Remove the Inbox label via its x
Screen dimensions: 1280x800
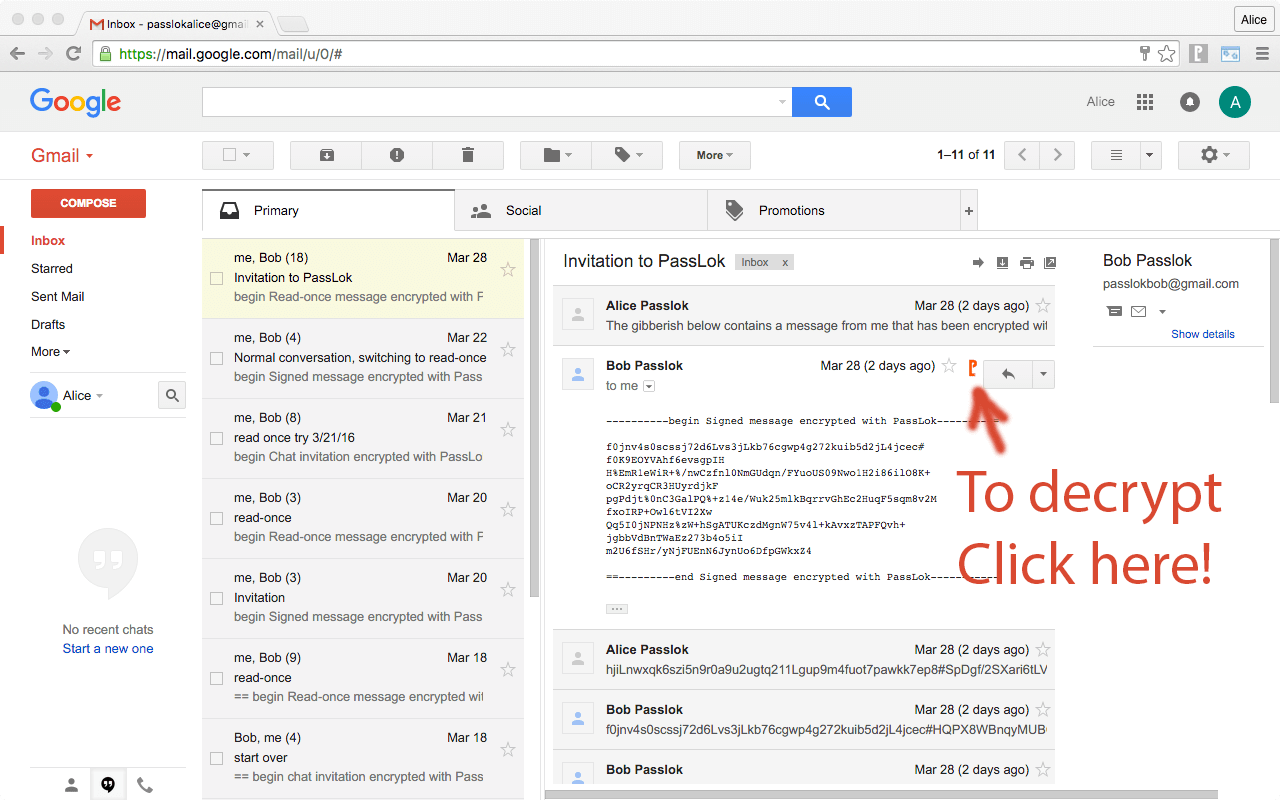(785, 263)
